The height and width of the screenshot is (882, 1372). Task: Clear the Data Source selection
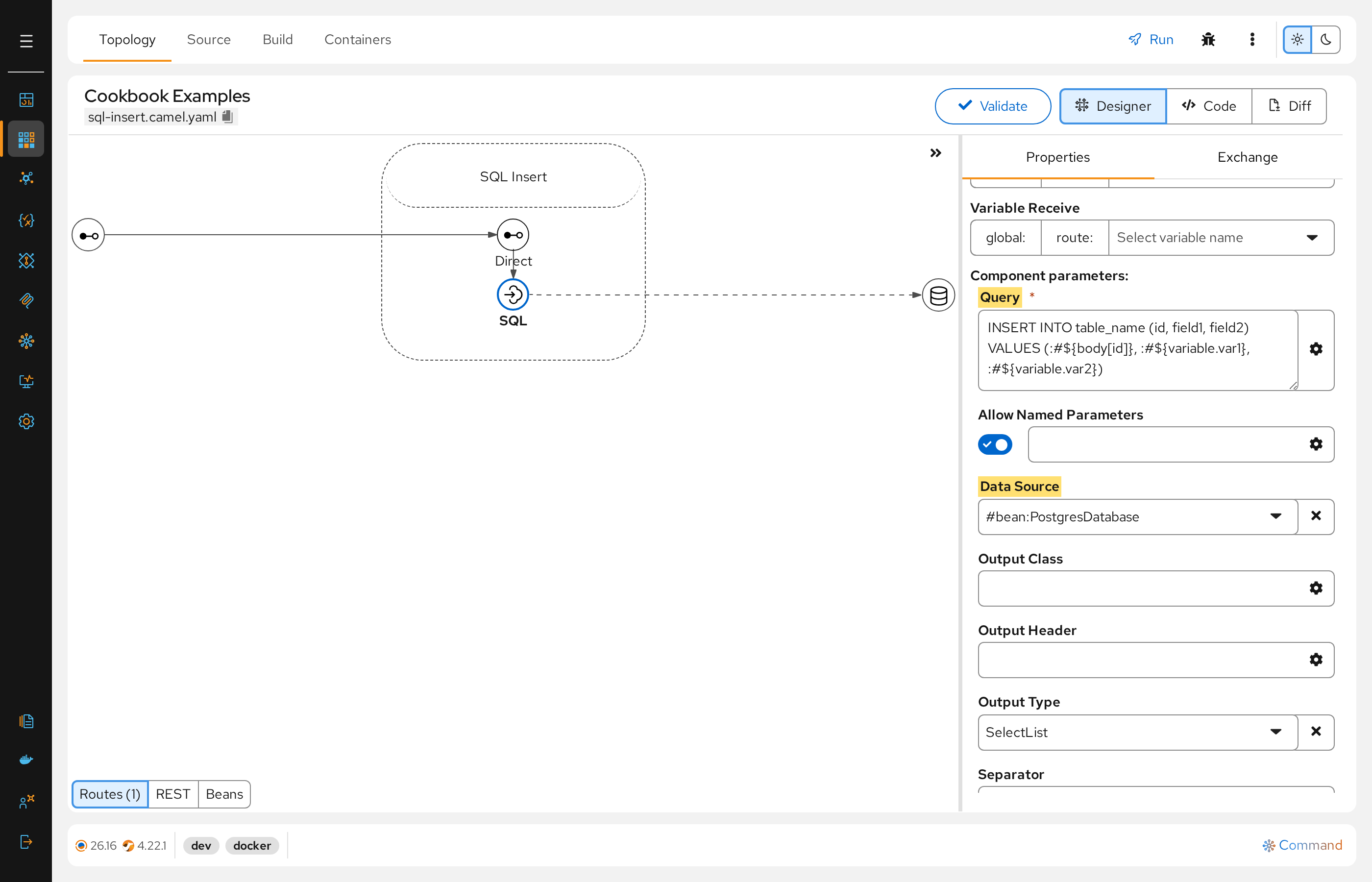(1316, 516)
